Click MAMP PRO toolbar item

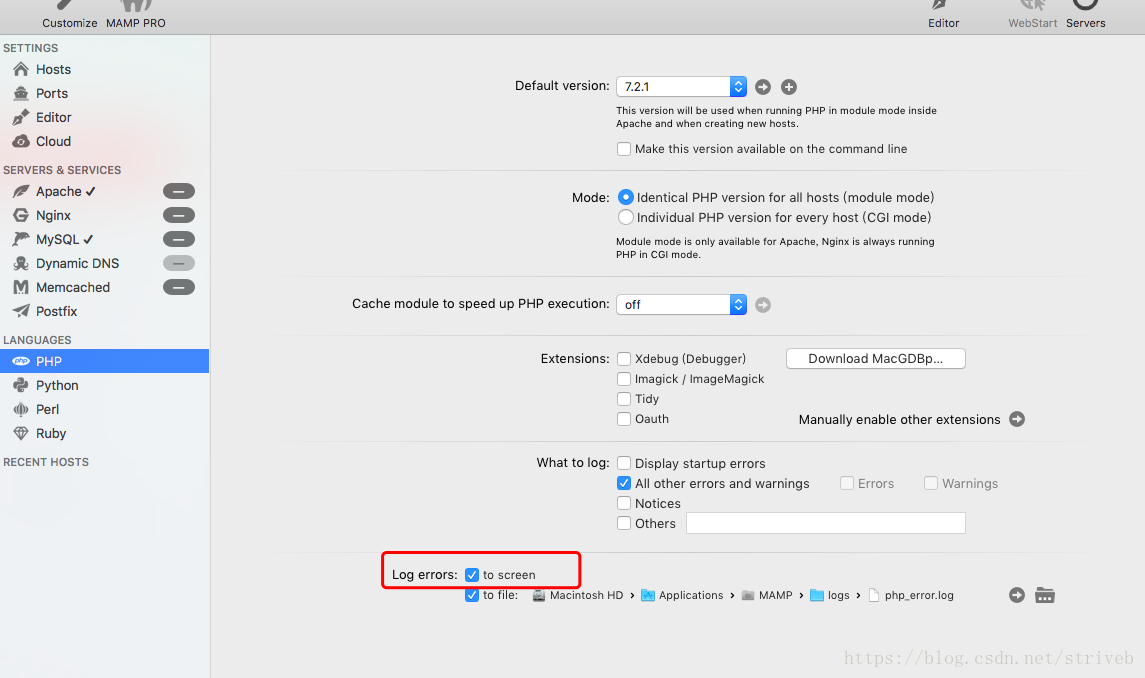[136, 16]
